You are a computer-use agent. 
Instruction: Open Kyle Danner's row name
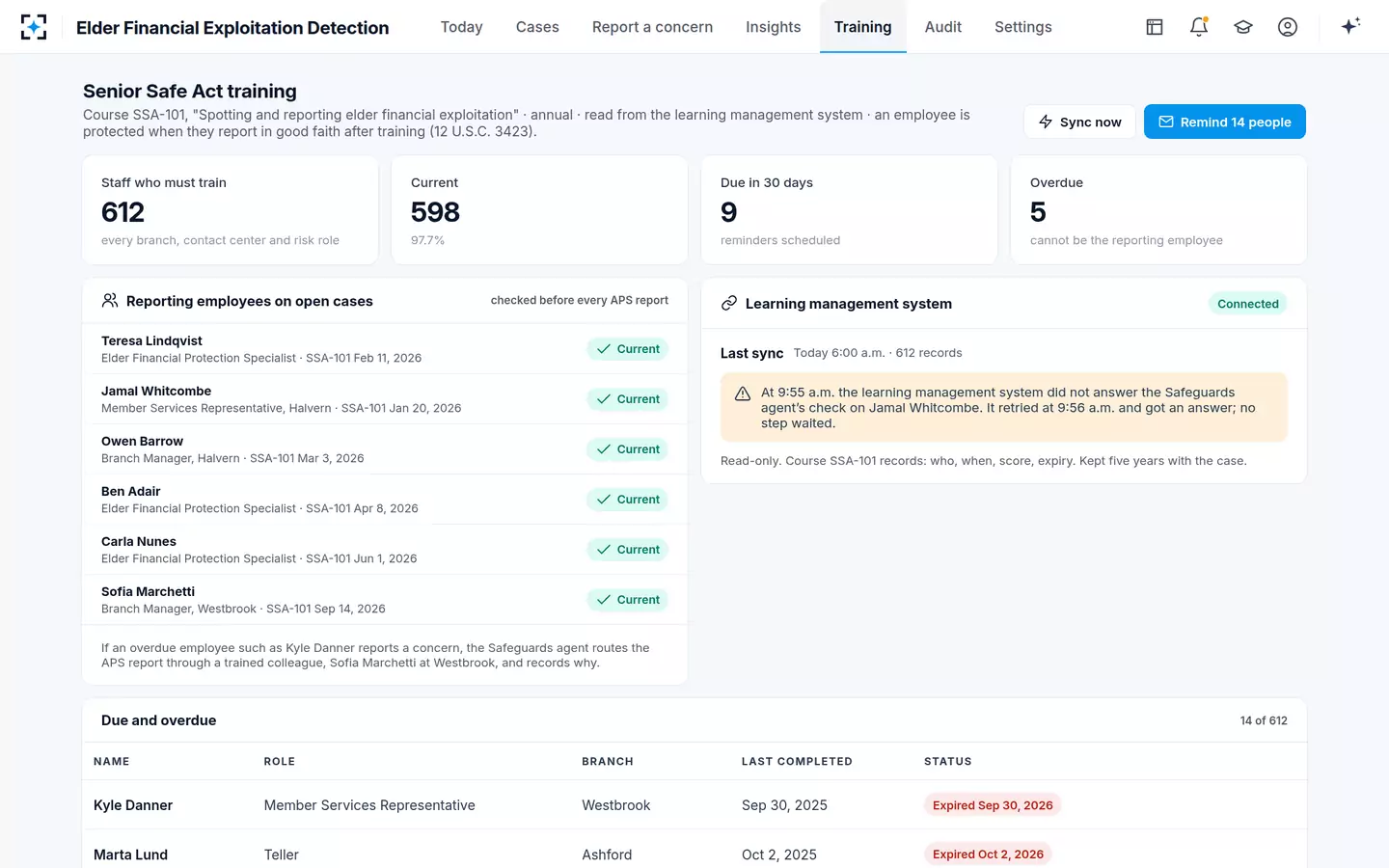point(133,805)
